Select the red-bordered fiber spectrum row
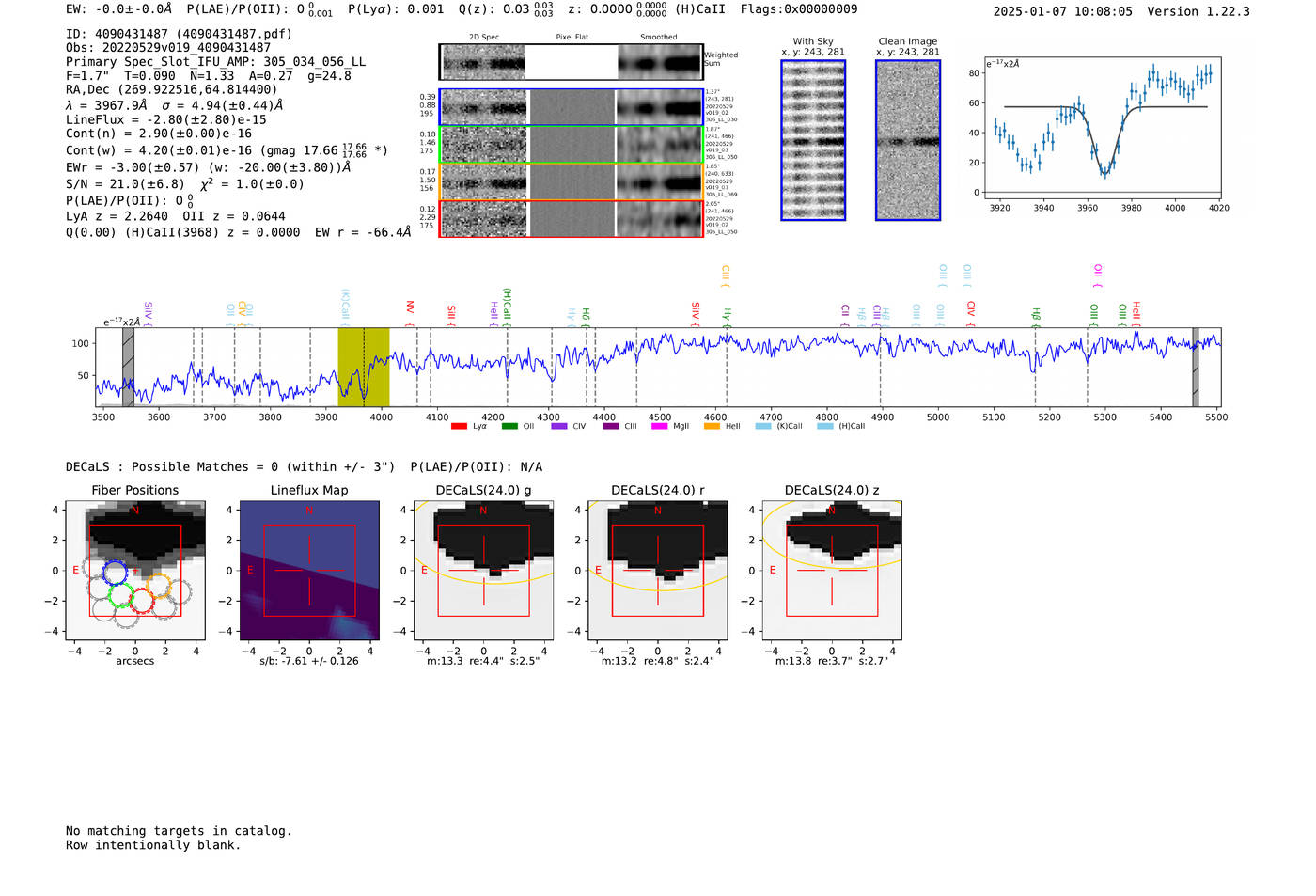The height and width of the screenshot is (896, 1316). tap(571, 218)
